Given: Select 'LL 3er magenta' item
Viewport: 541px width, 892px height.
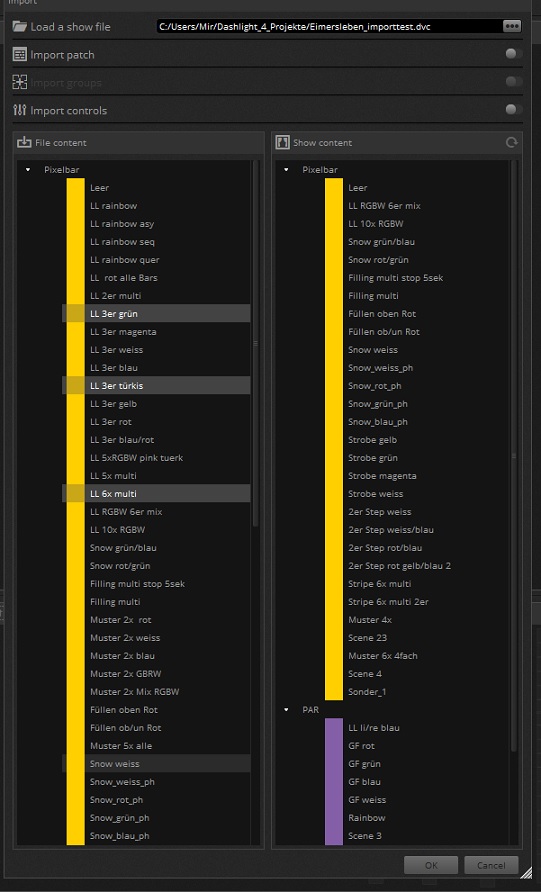Looking at the screenshot, I should point(123,332).
